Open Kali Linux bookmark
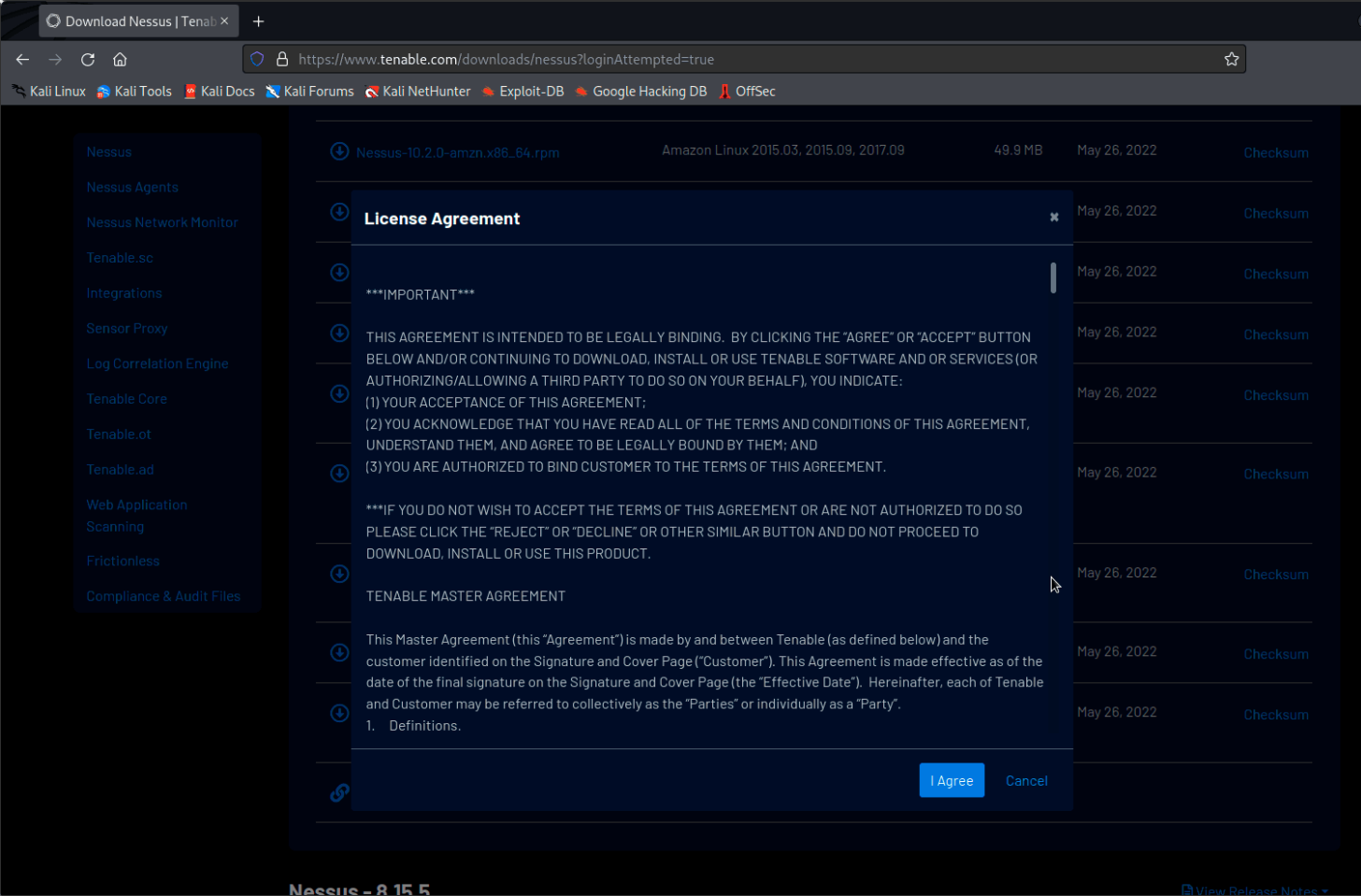 click(49, 91)
